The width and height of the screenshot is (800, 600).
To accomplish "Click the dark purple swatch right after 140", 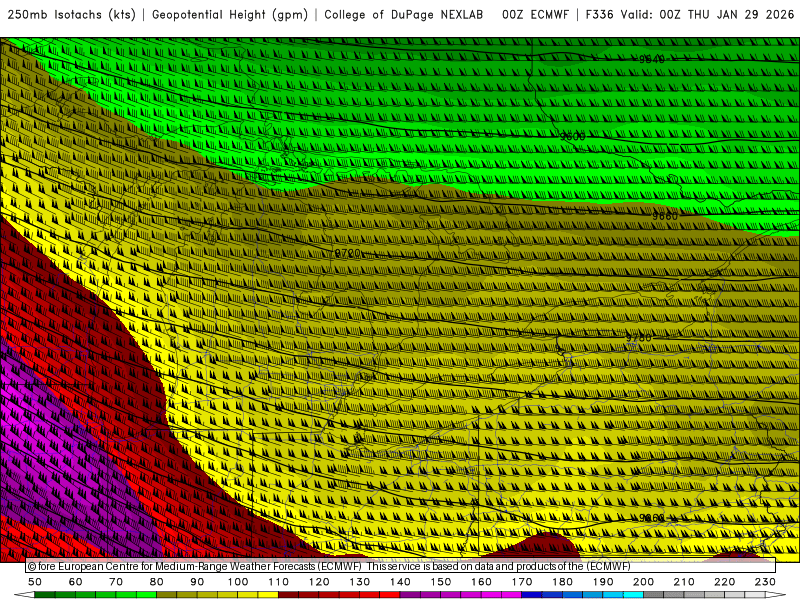I will click(x=410, y=595).
